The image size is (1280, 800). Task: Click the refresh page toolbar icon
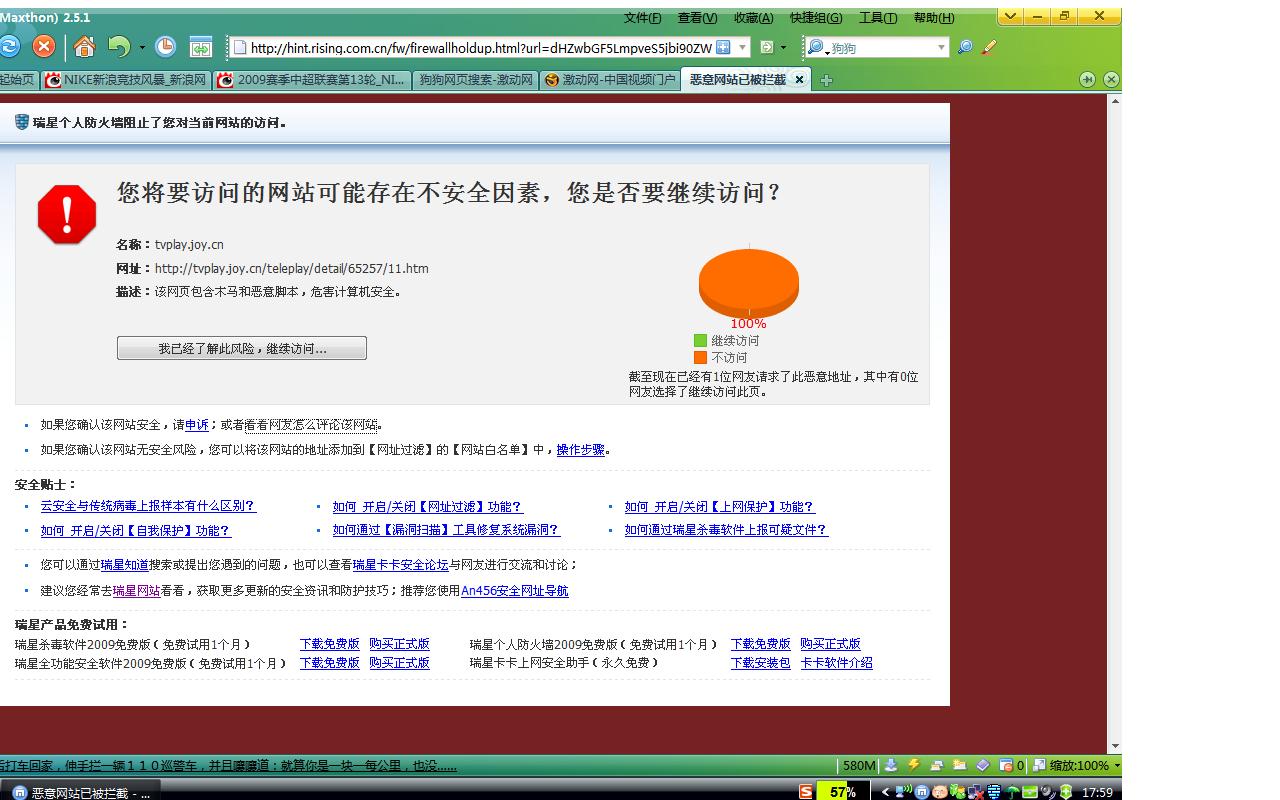click(9, 46)
